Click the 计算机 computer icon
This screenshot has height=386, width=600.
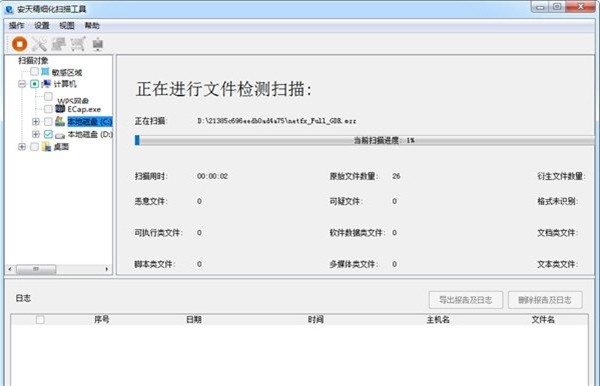click(x=46, y=84)
